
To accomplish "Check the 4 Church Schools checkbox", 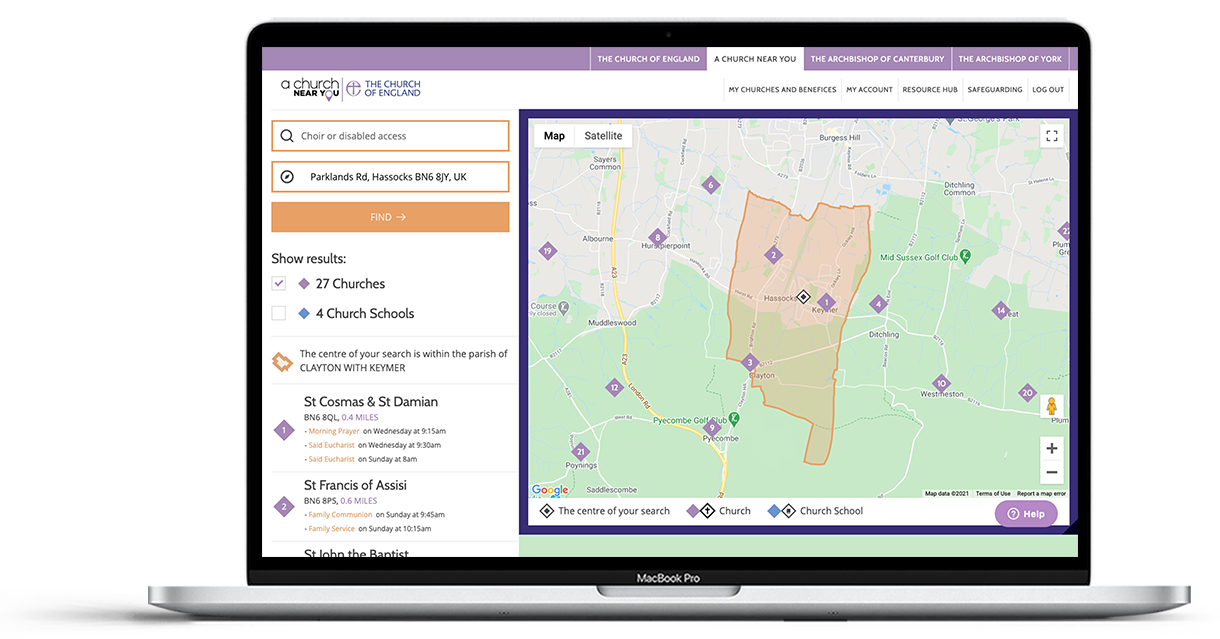I will (279, 313).
